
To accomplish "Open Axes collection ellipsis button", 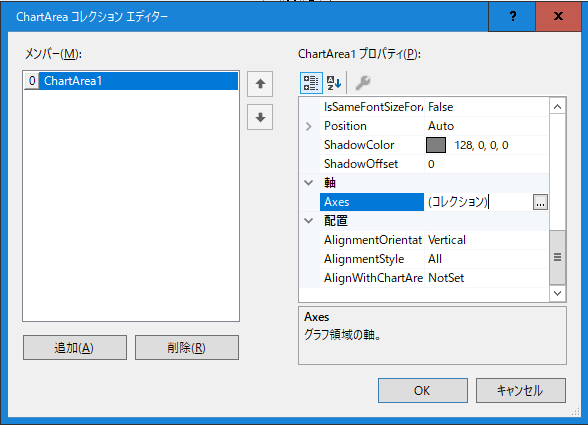I will click(x=540, y=202).
